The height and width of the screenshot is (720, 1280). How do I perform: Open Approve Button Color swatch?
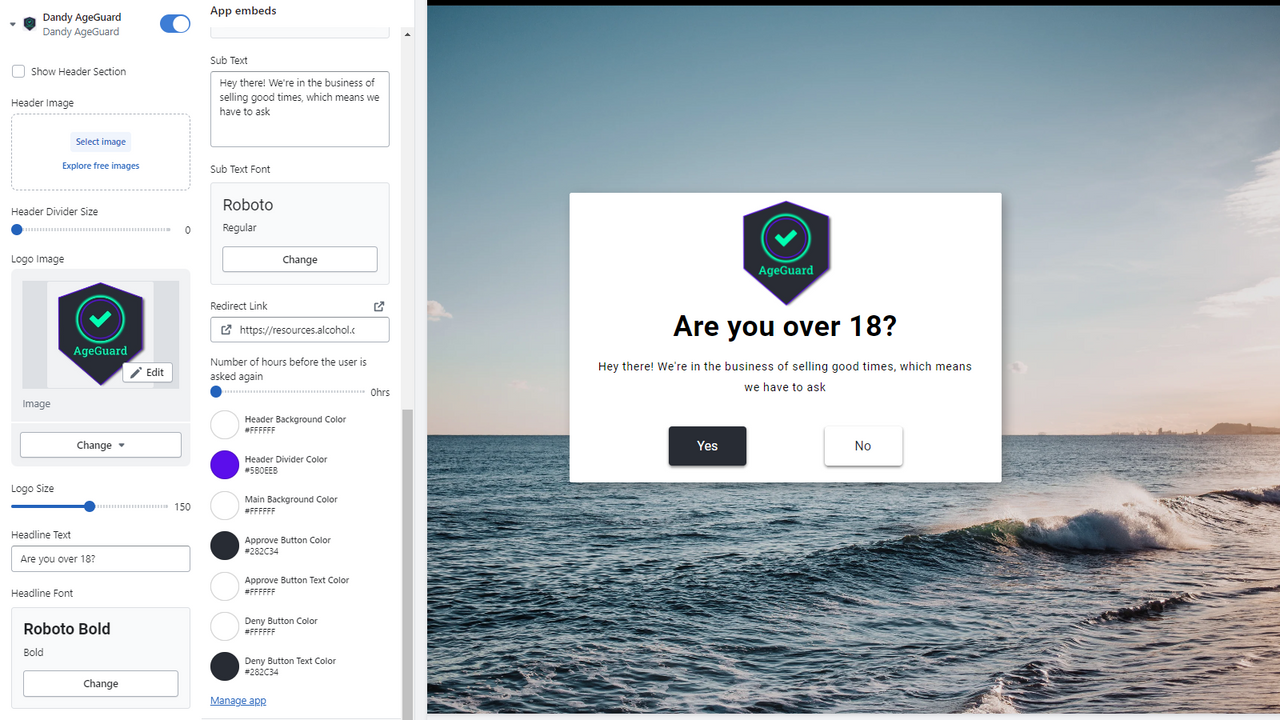(225, 545)
